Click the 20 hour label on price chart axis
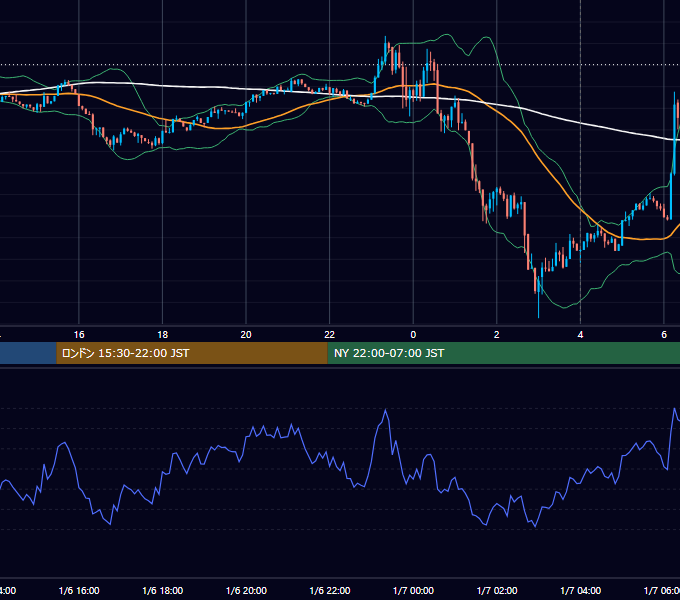The height and width of the screenshot is (600, 680). tap(246, 335)
